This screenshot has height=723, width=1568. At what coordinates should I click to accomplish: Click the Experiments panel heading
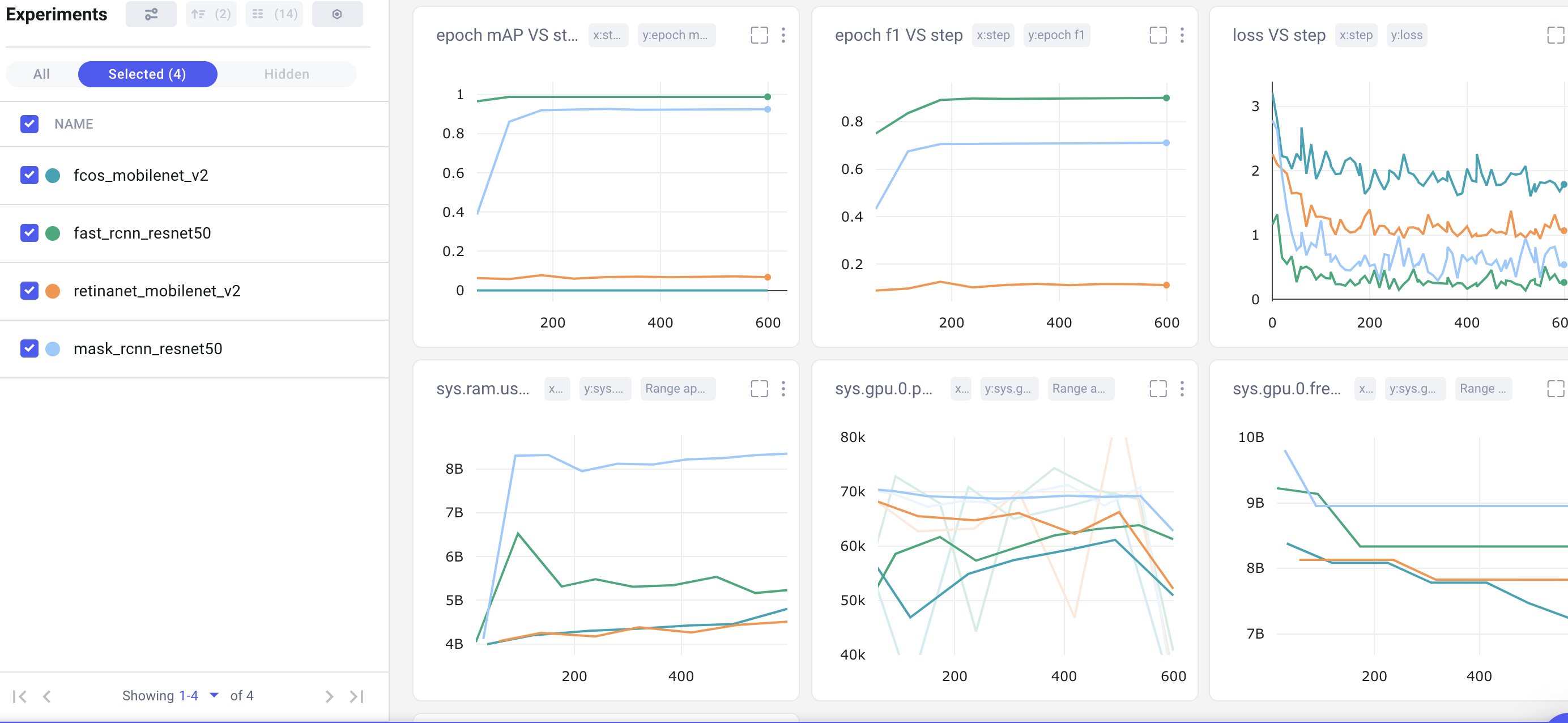coord(57,15)
